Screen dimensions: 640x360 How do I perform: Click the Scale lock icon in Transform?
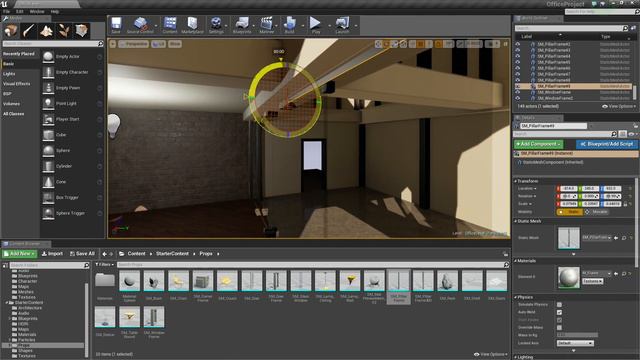click(625, 204)
